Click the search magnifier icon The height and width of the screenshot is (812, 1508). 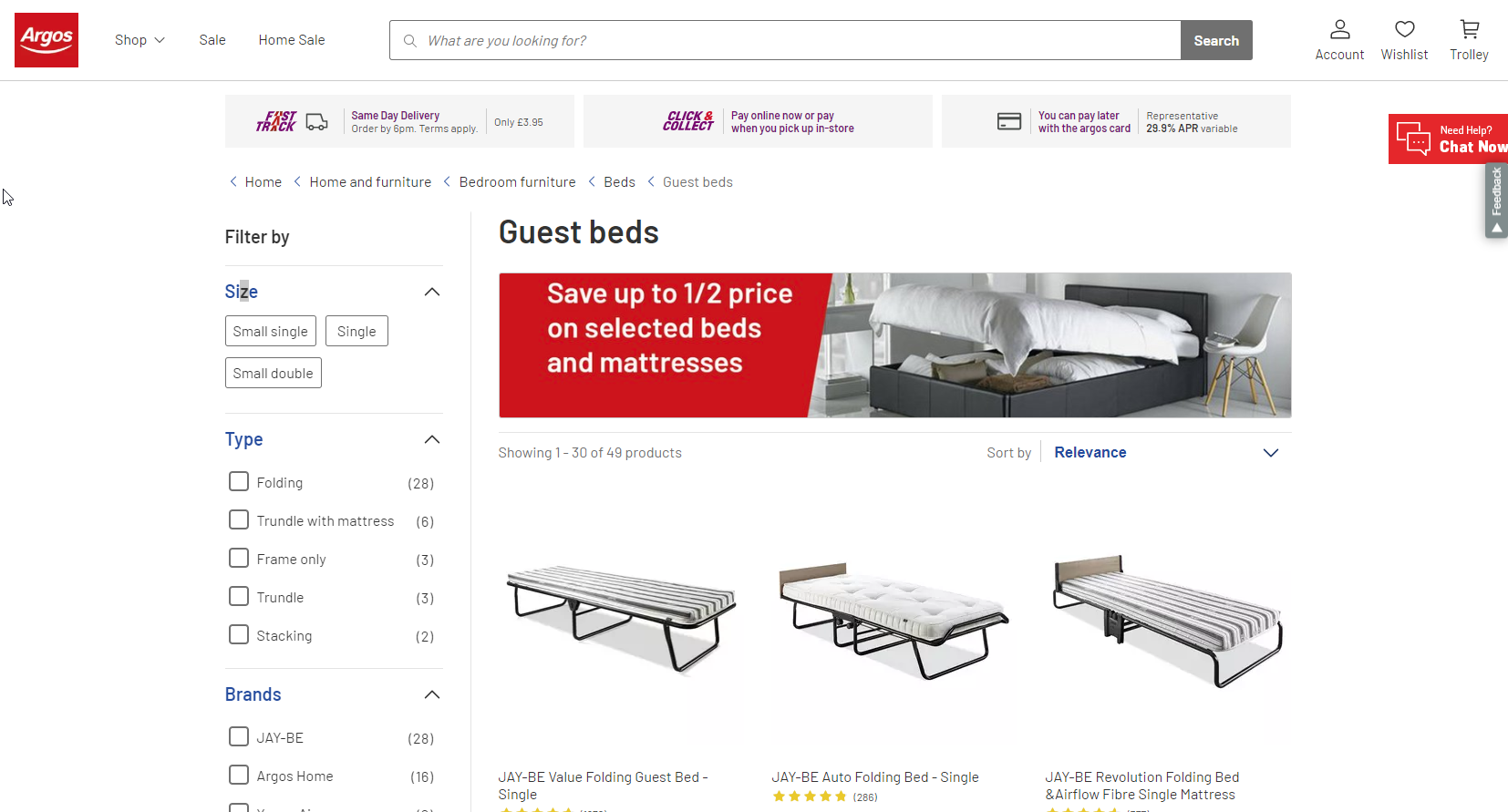pos(409,40)
